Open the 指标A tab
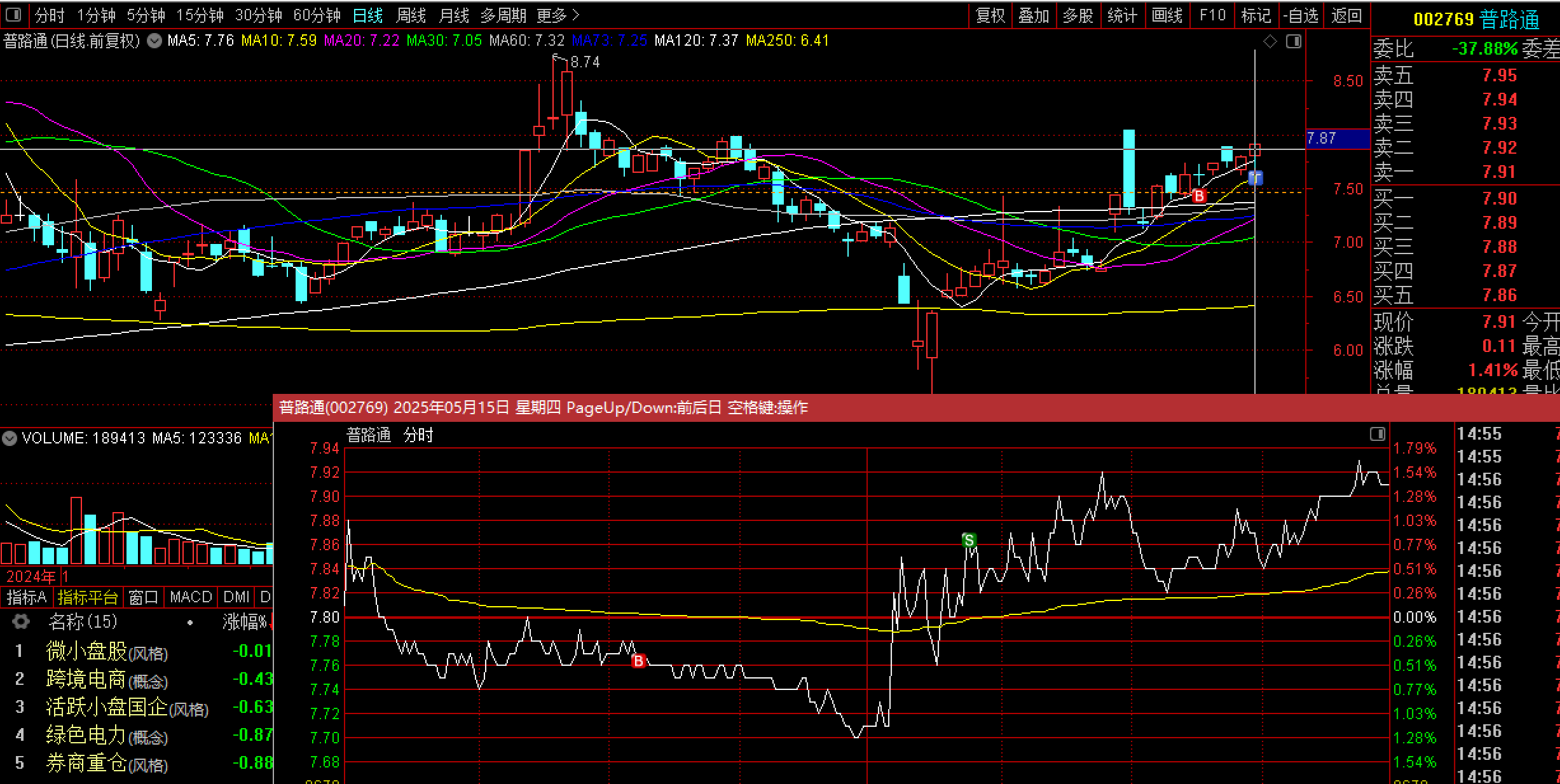 (x=27, y=597)
